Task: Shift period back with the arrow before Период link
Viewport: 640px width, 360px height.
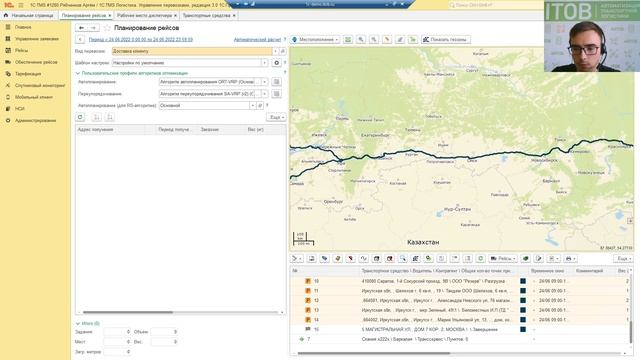Action: (80, 40)
